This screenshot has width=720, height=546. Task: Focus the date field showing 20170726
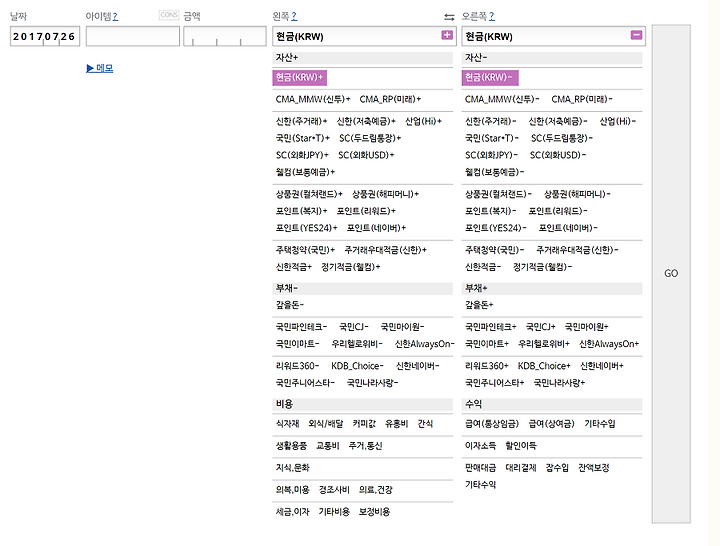45,36
